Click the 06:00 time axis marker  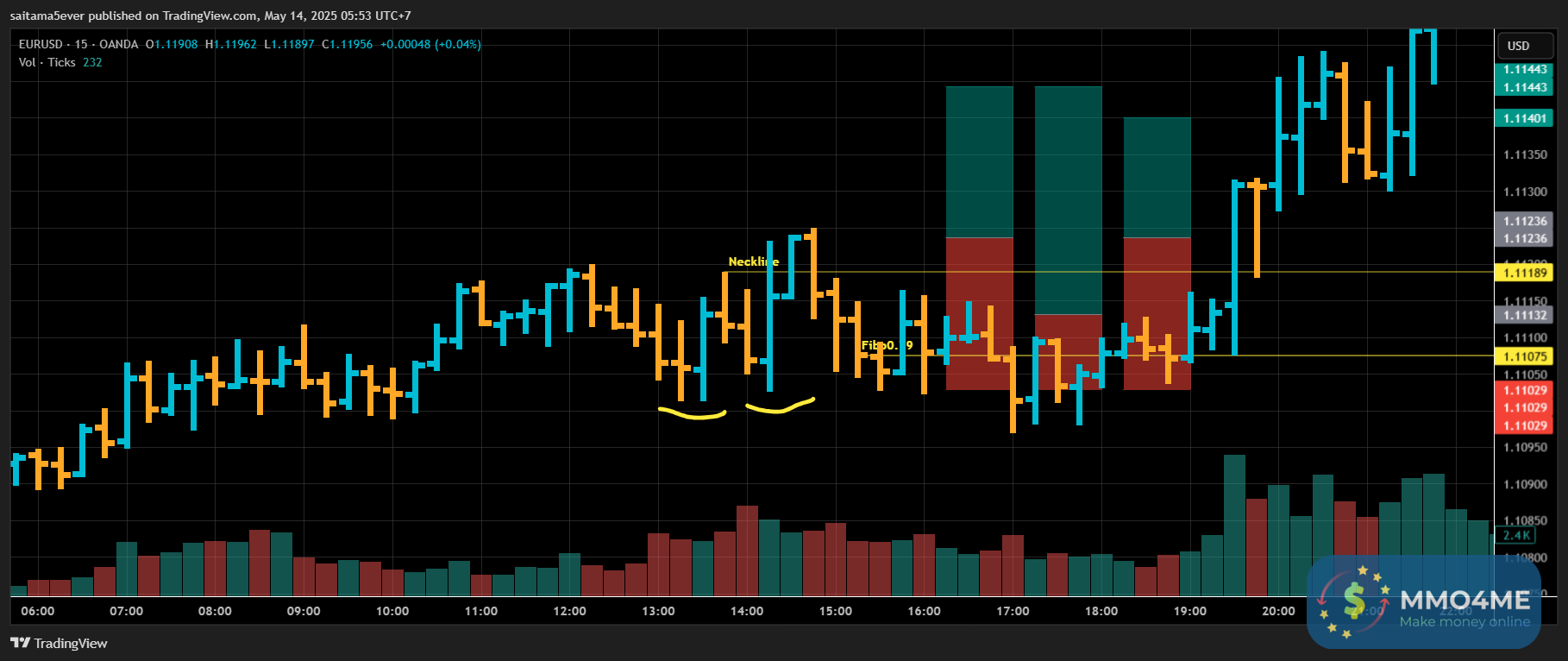(x=38, y=611)
